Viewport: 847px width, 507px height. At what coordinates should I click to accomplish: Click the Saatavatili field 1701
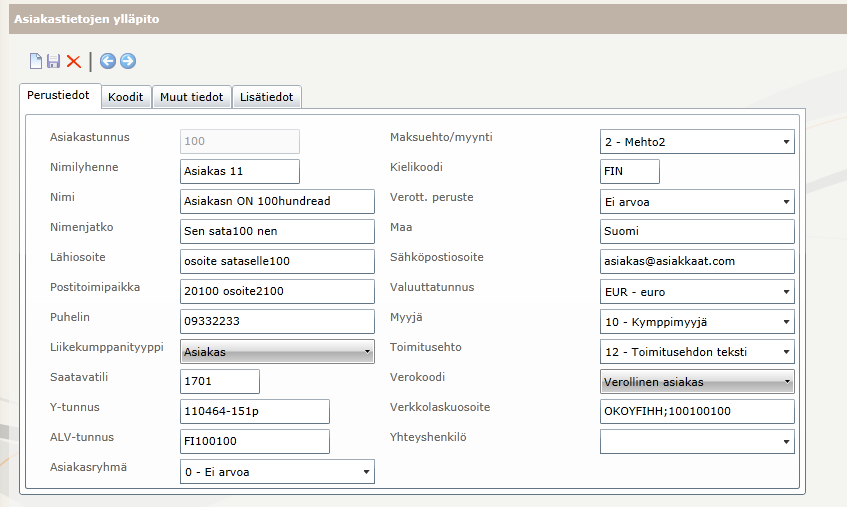220,381
